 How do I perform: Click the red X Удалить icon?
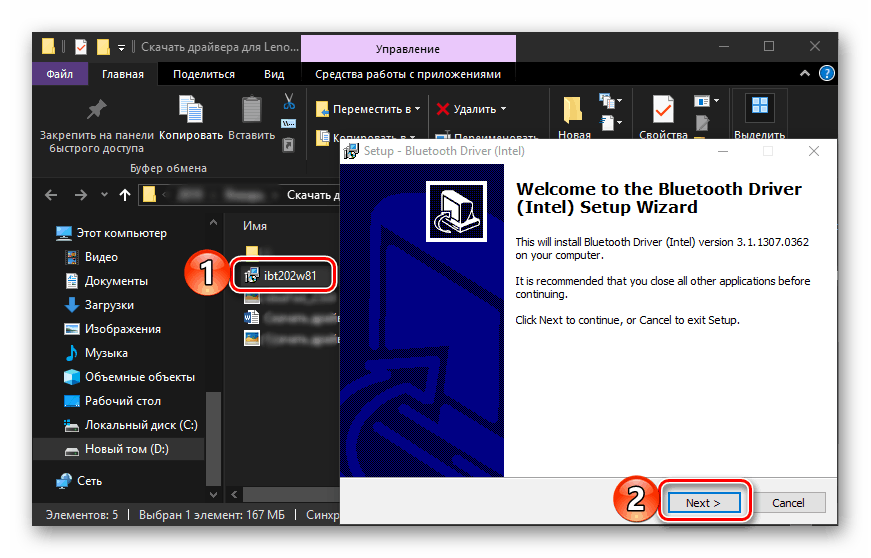click(443, 109)
